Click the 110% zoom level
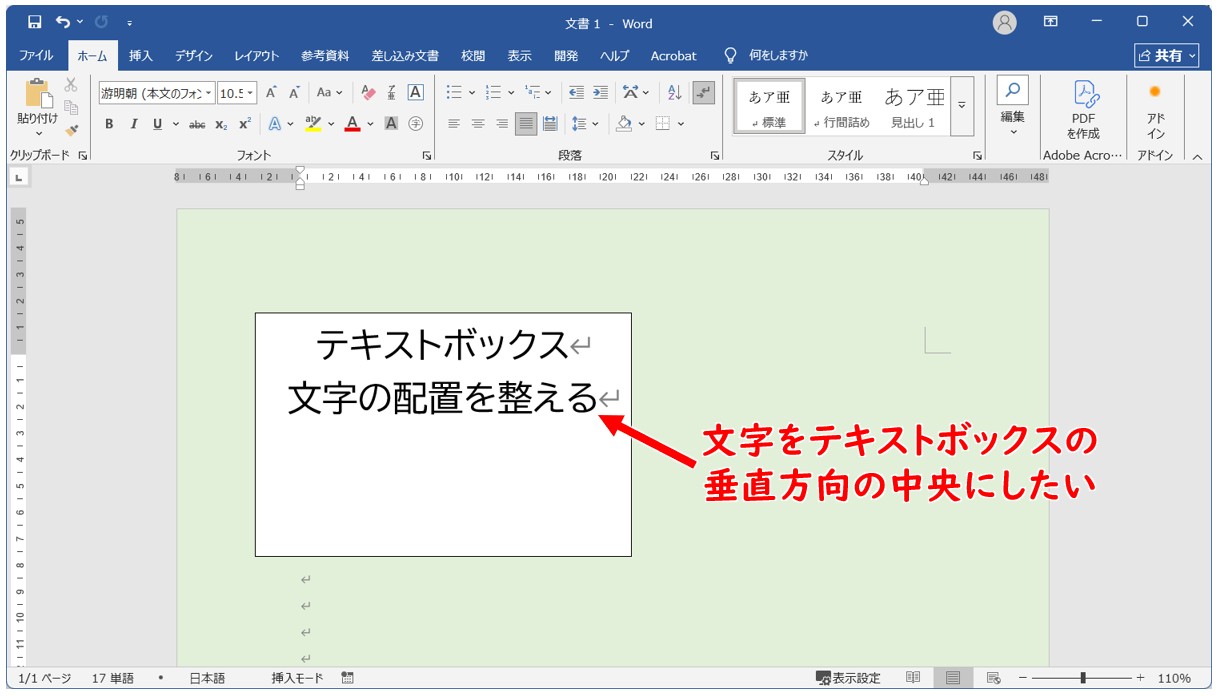 (x=1174, y=678)
